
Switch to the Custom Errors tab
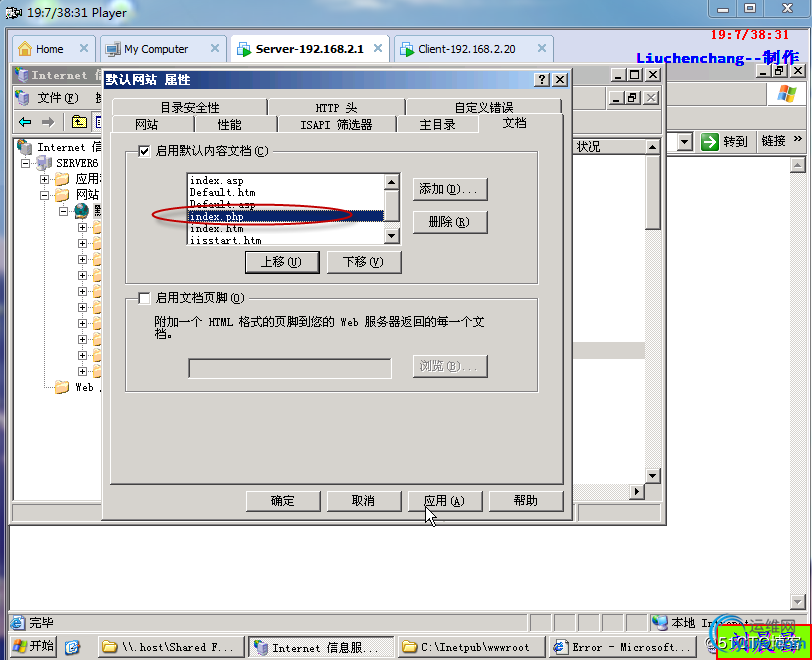pos(484,107)
